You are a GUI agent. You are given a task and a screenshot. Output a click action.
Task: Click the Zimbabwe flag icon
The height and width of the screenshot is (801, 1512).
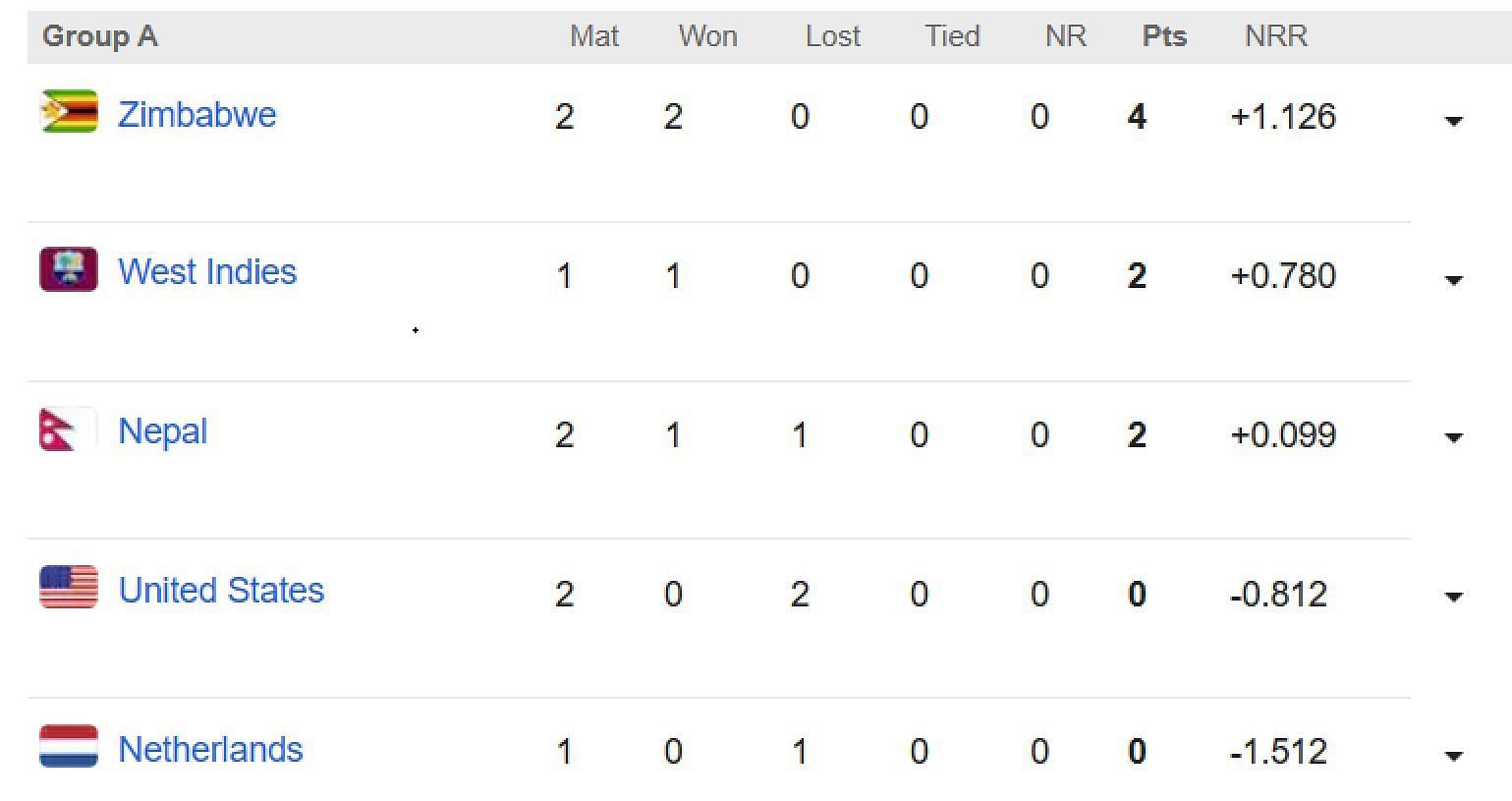click(69, 112)
